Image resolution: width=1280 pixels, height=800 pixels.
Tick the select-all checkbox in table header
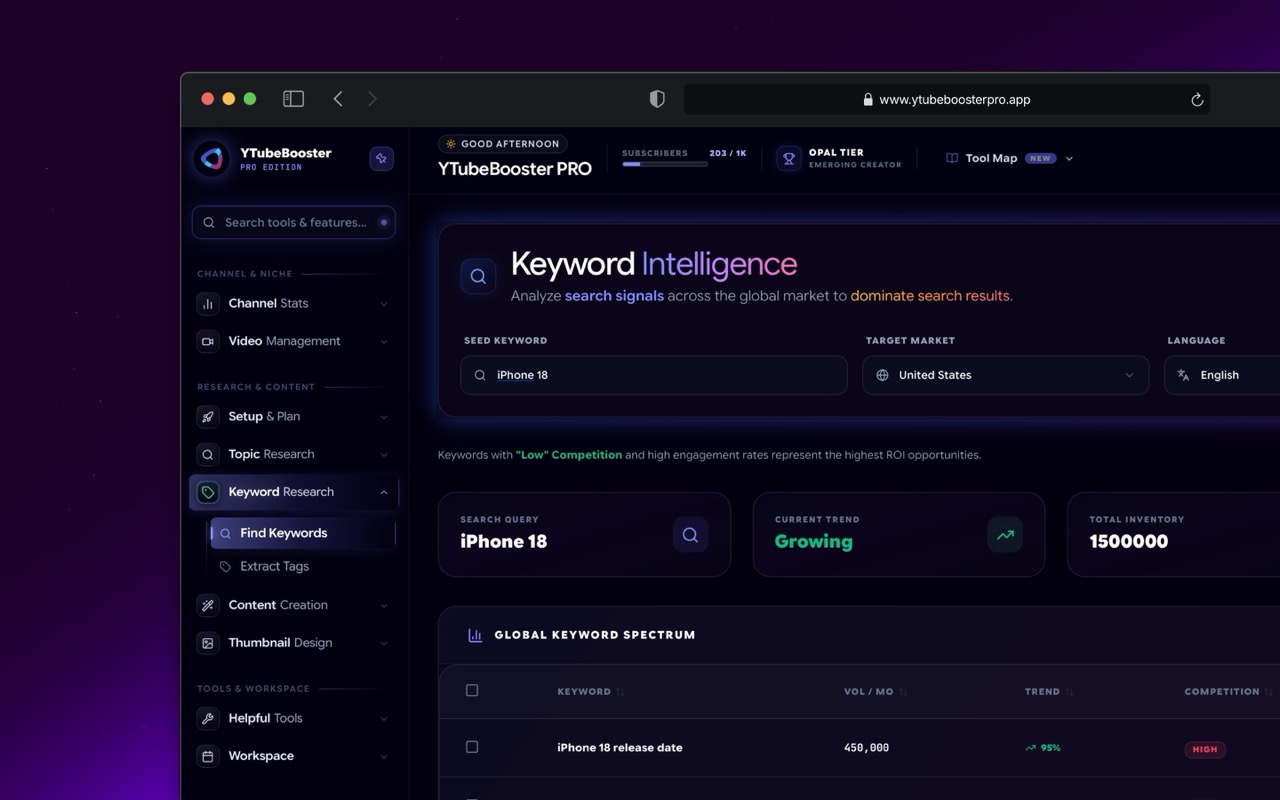472,690
